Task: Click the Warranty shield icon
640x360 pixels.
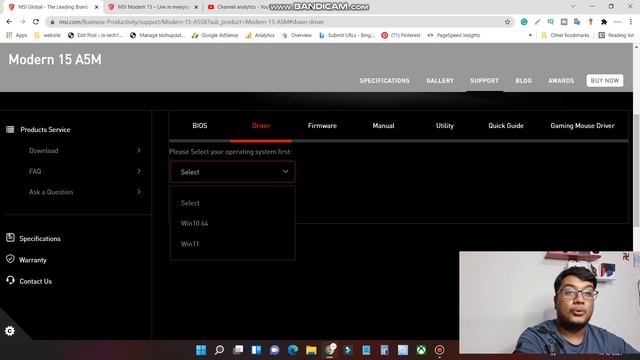Action: pos(10,259)
